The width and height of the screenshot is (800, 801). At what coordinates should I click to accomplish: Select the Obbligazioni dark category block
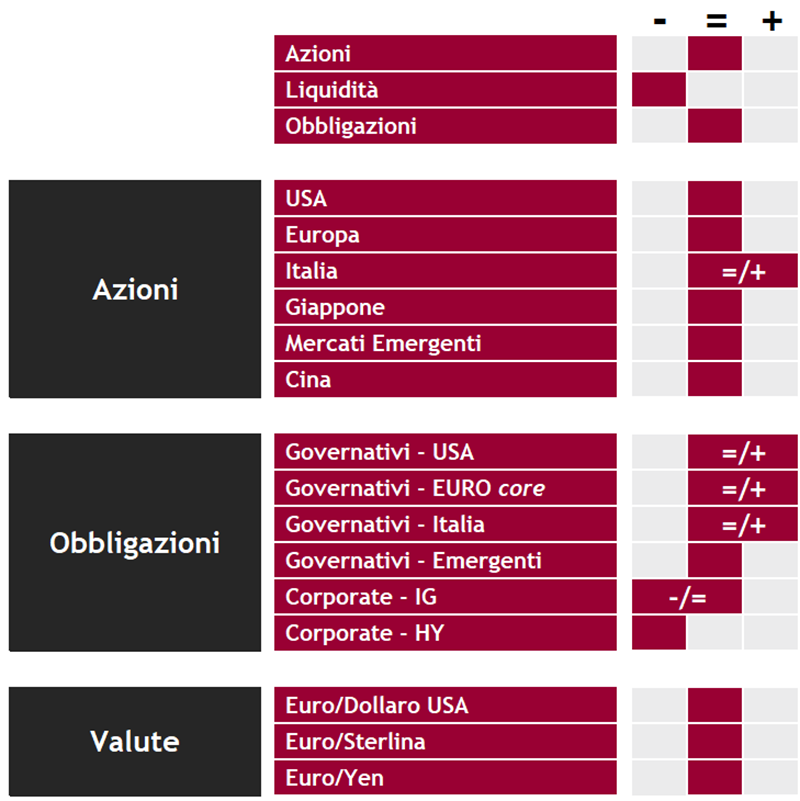coord(135,542)
